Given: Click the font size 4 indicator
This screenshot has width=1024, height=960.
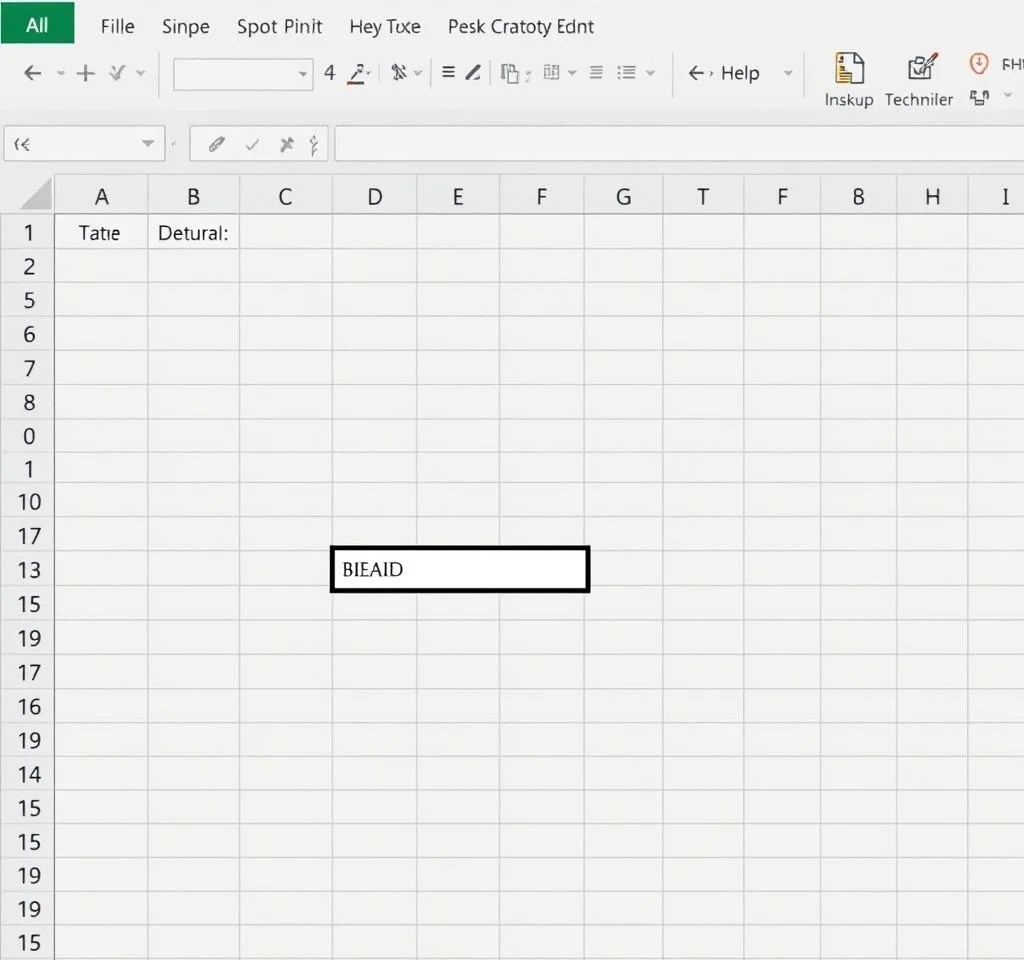Looking at the screenshot, I should coord(329,72).
